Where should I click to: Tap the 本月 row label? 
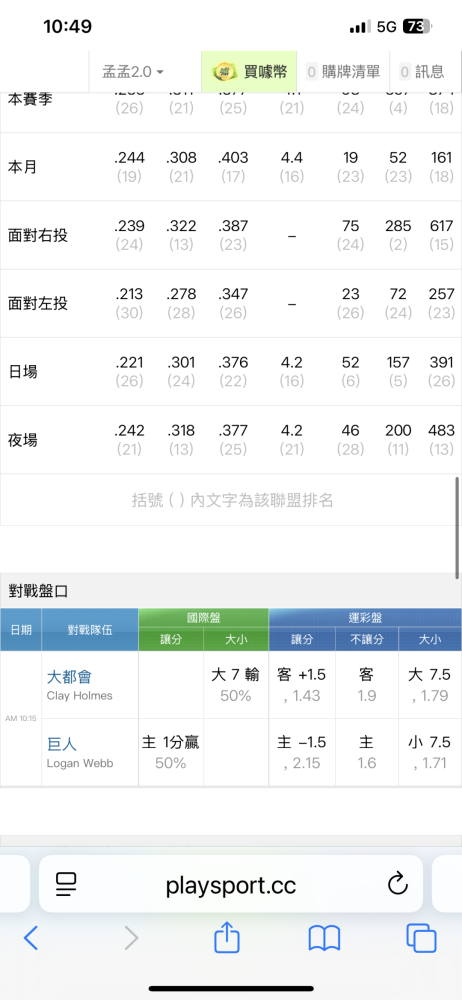coord(22,167)
